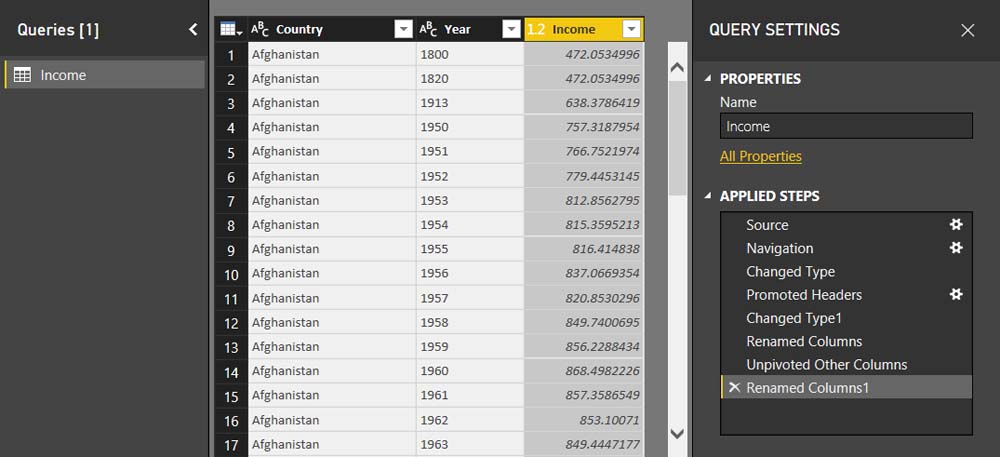This screenshot has width=1000, height=457.
Task: Click the ABC data type icon for Country
Action: pos(260,29)
